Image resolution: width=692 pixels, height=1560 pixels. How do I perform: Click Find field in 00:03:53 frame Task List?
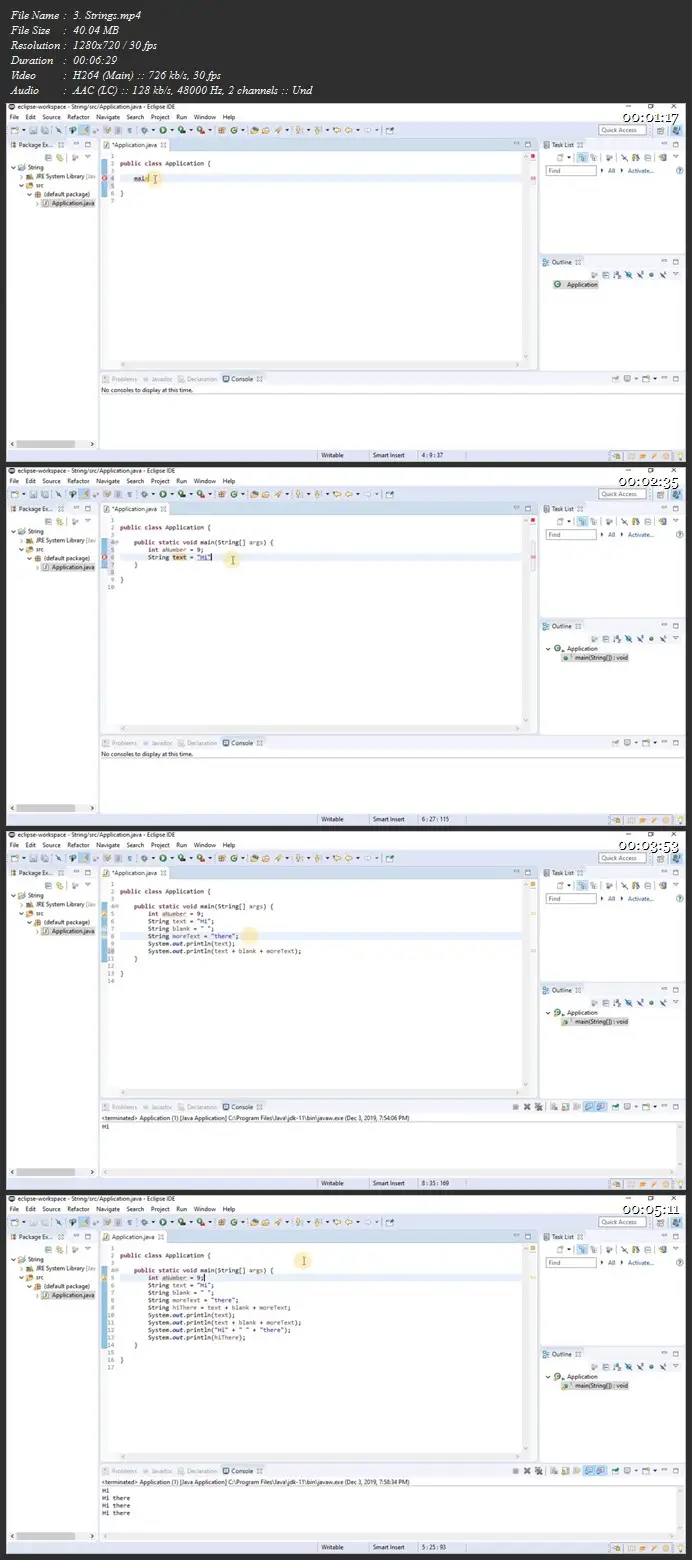pyautogui.click(x=572, y=899)
